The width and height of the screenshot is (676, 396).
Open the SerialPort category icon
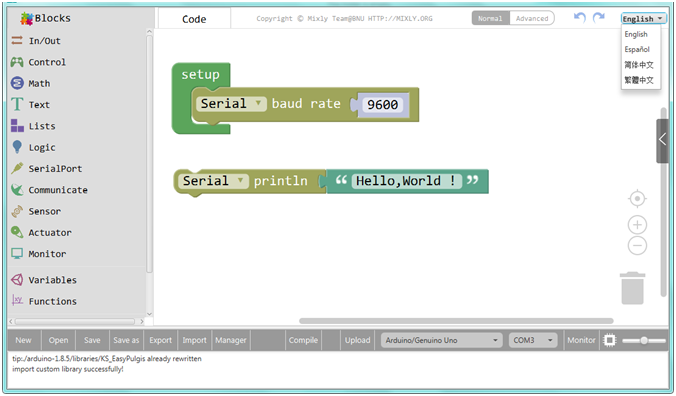click(17, 168)
